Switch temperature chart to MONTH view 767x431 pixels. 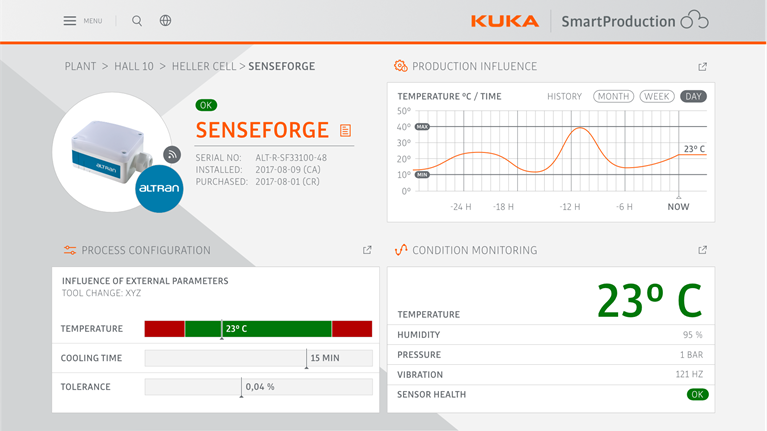613,97
